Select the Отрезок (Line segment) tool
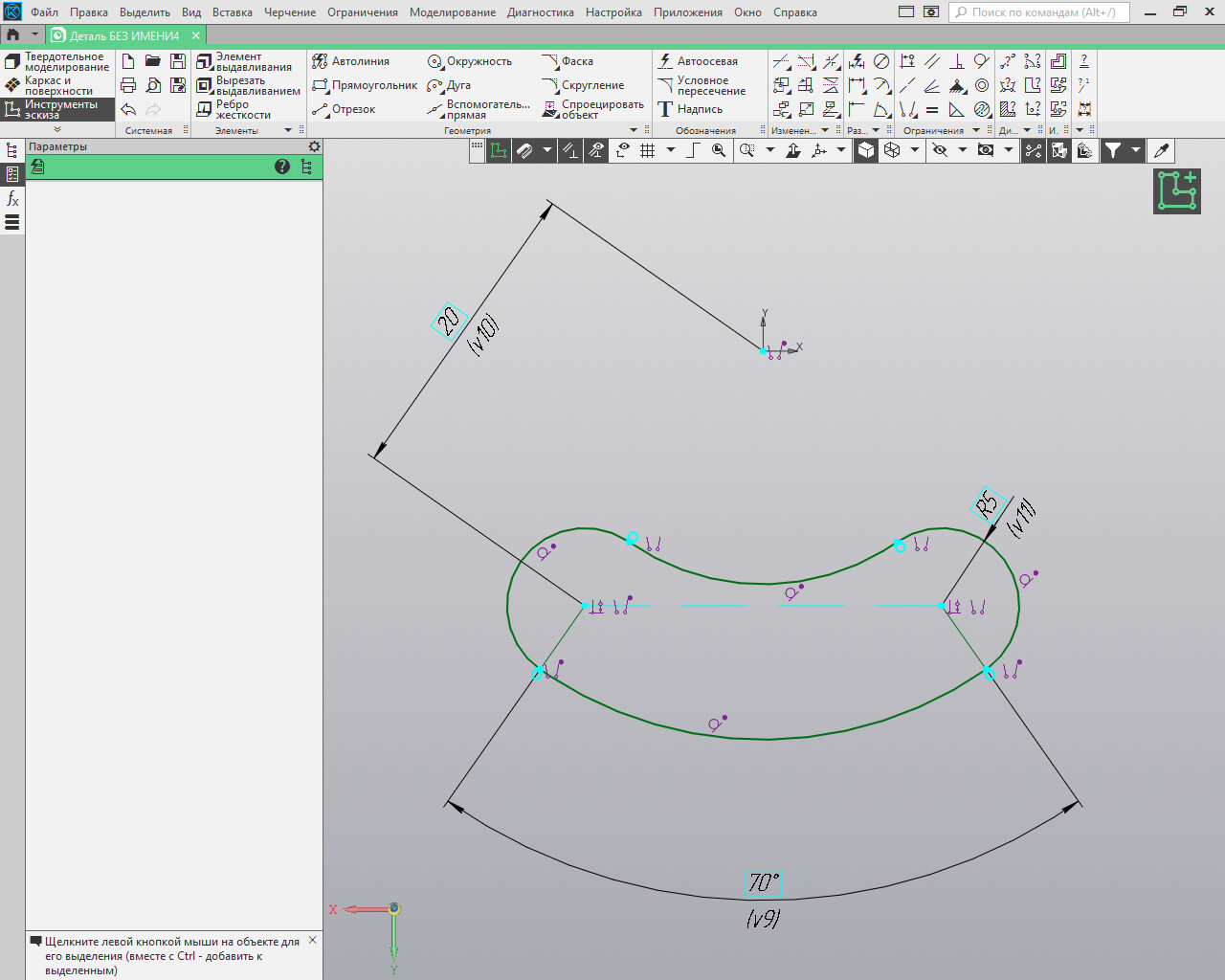The image size is (1225, 980). coord(345,109)
